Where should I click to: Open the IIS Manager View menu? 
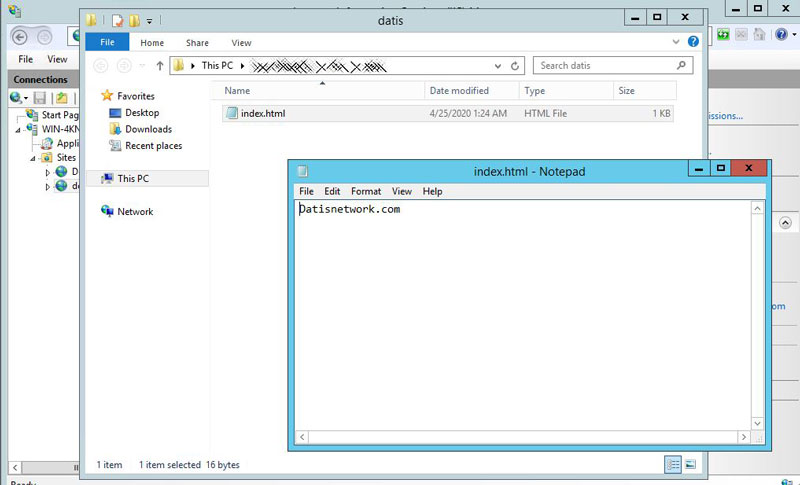coord(57,59)
